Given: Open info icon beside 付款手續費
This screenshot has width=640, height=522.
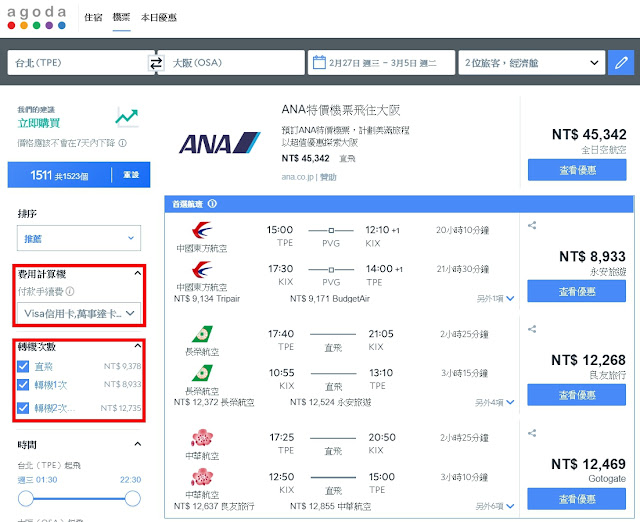Looking at the screenshot, I should [70, 291].
